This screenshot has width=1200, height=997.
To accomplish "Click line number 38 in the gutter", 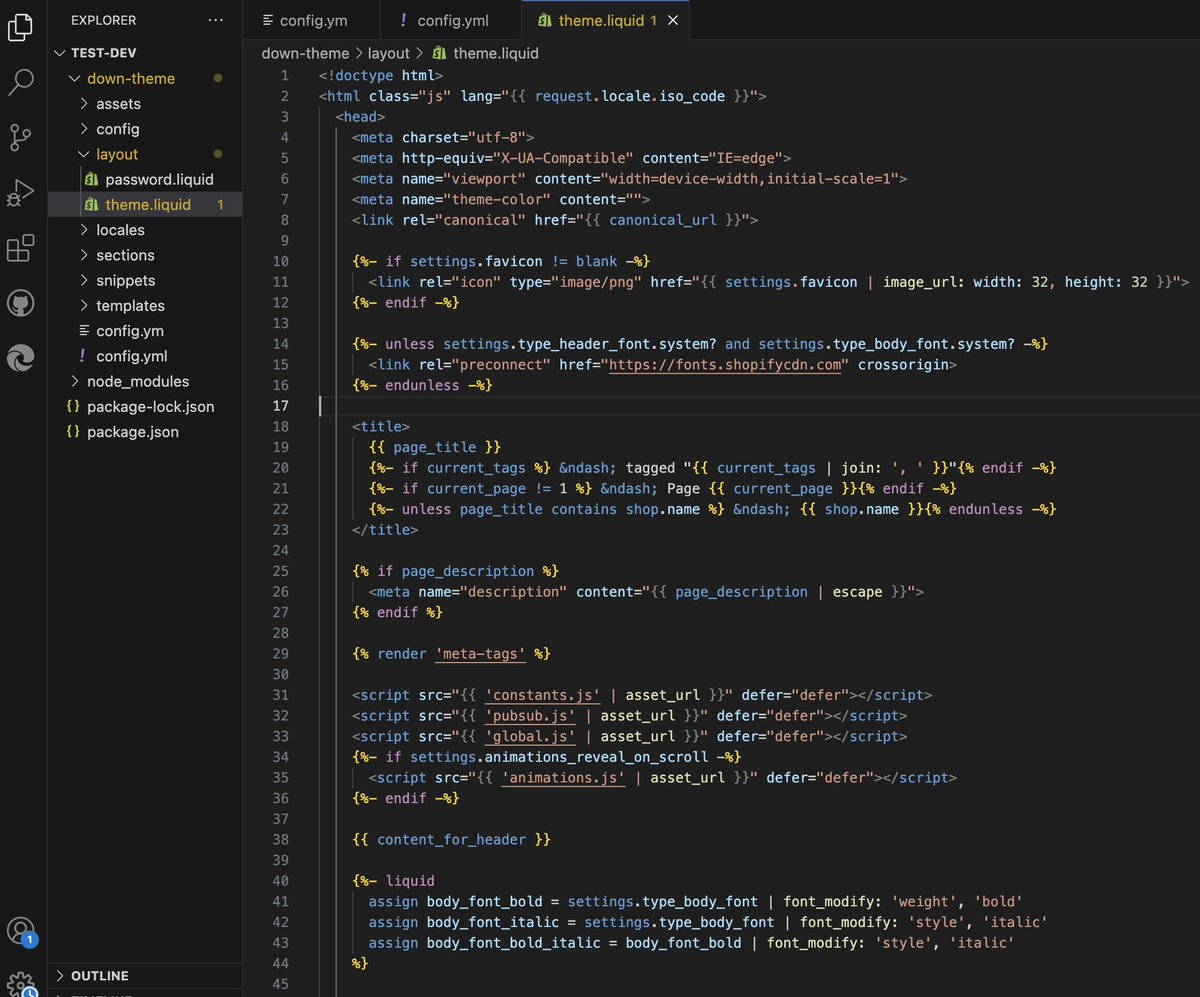I will [280, 839].
